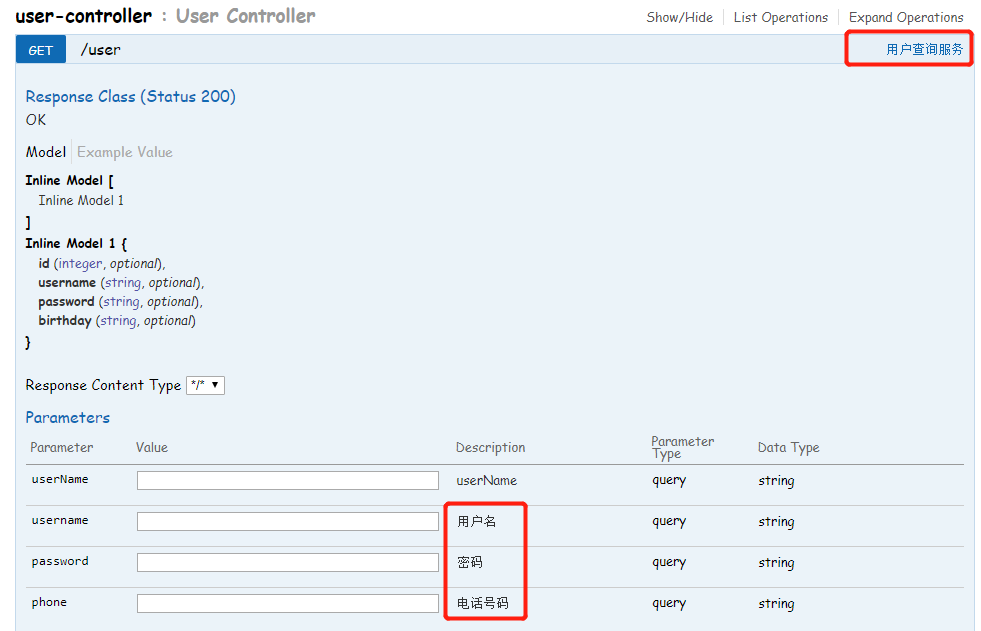This screenshot has height=631, width=981.
Task: Click 'string' in the userName row
Action: click(776, 481)
